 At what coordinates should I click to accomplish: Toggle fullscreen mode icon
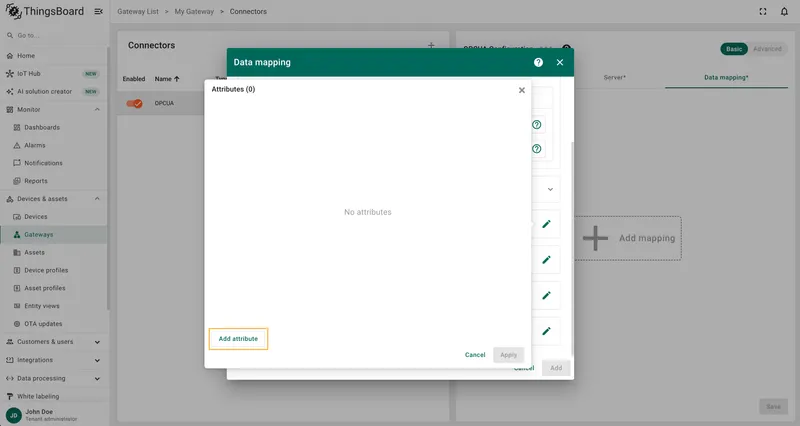763,11
